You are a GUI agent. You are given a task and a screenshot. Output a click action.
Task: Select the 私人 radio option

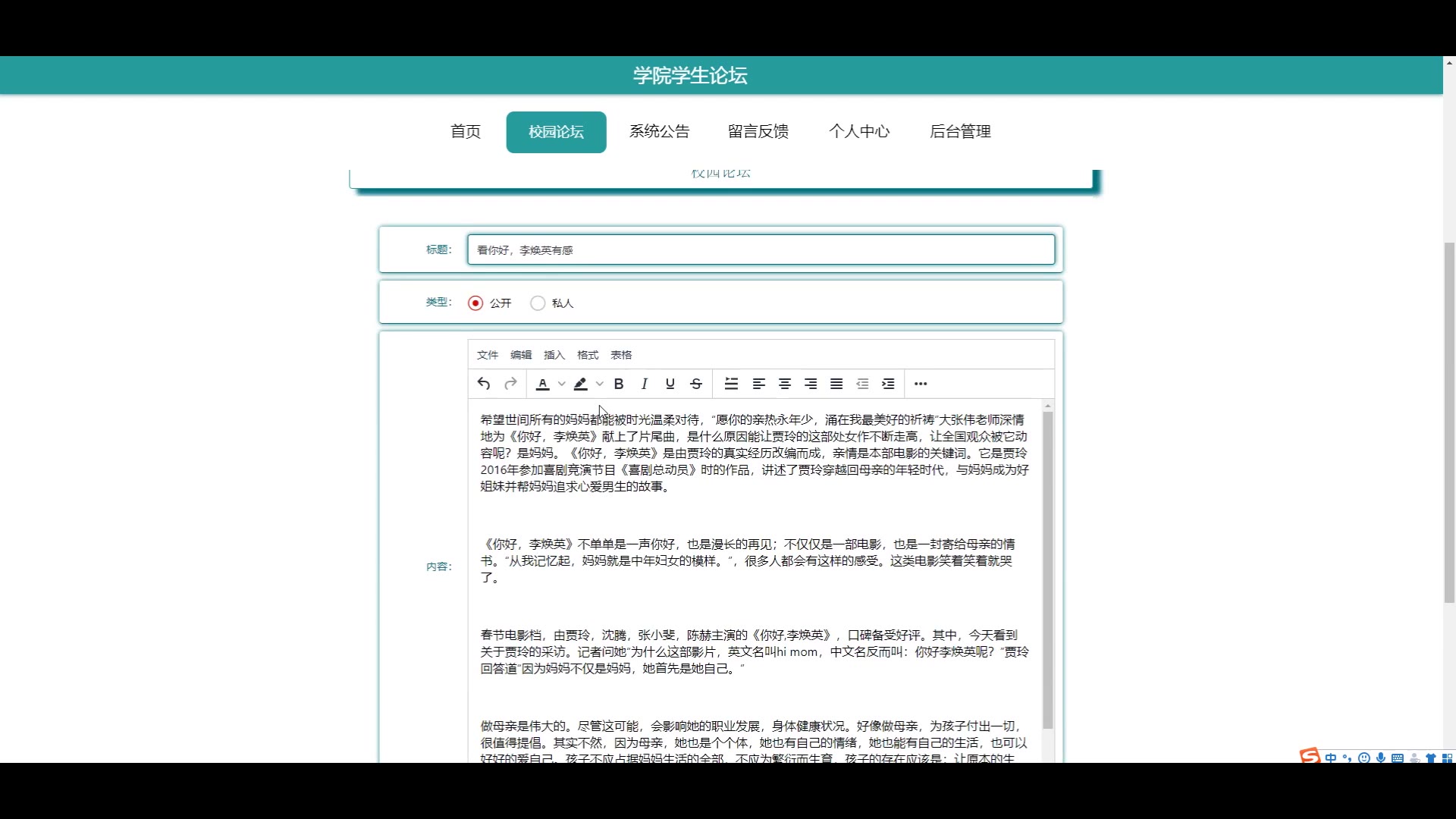click(538, 303)
